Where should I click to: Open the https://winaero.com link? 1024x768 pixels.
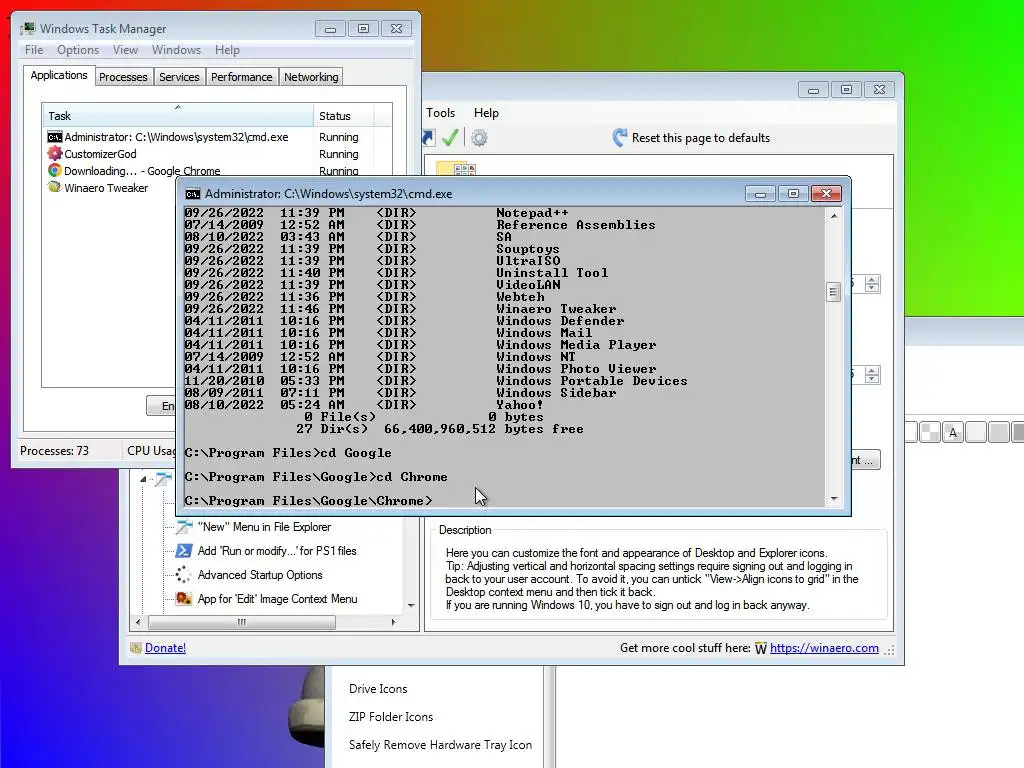[x=824, y=648]
